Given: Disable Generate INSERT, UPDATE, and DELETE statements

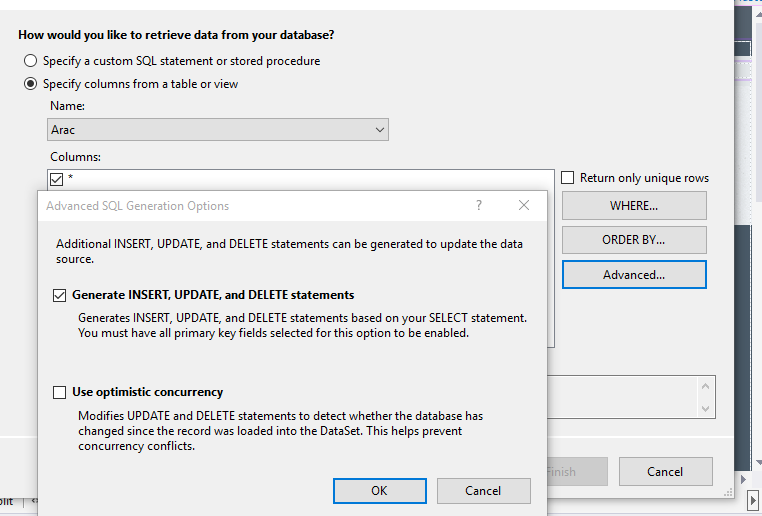Looking at the screenshot, I should click(x=60, y=296).
